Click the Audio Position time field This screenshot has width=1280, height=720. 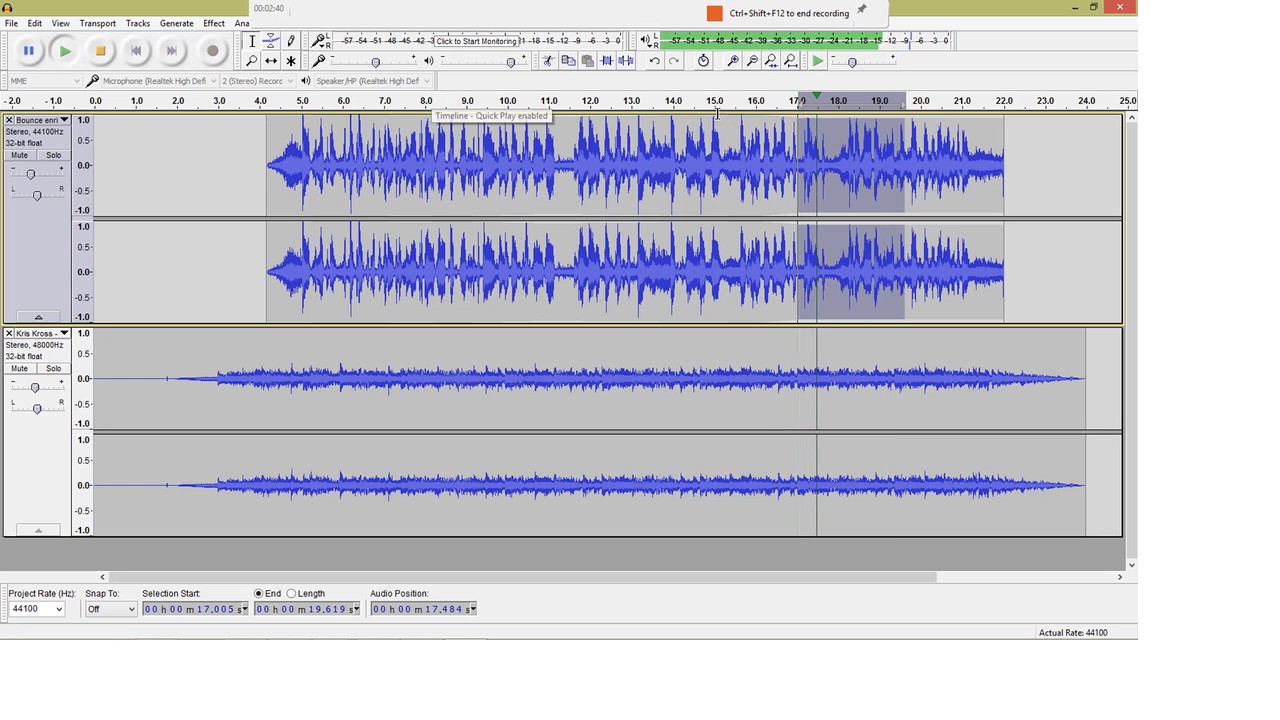pyautogui.click(x=423, y=609)
